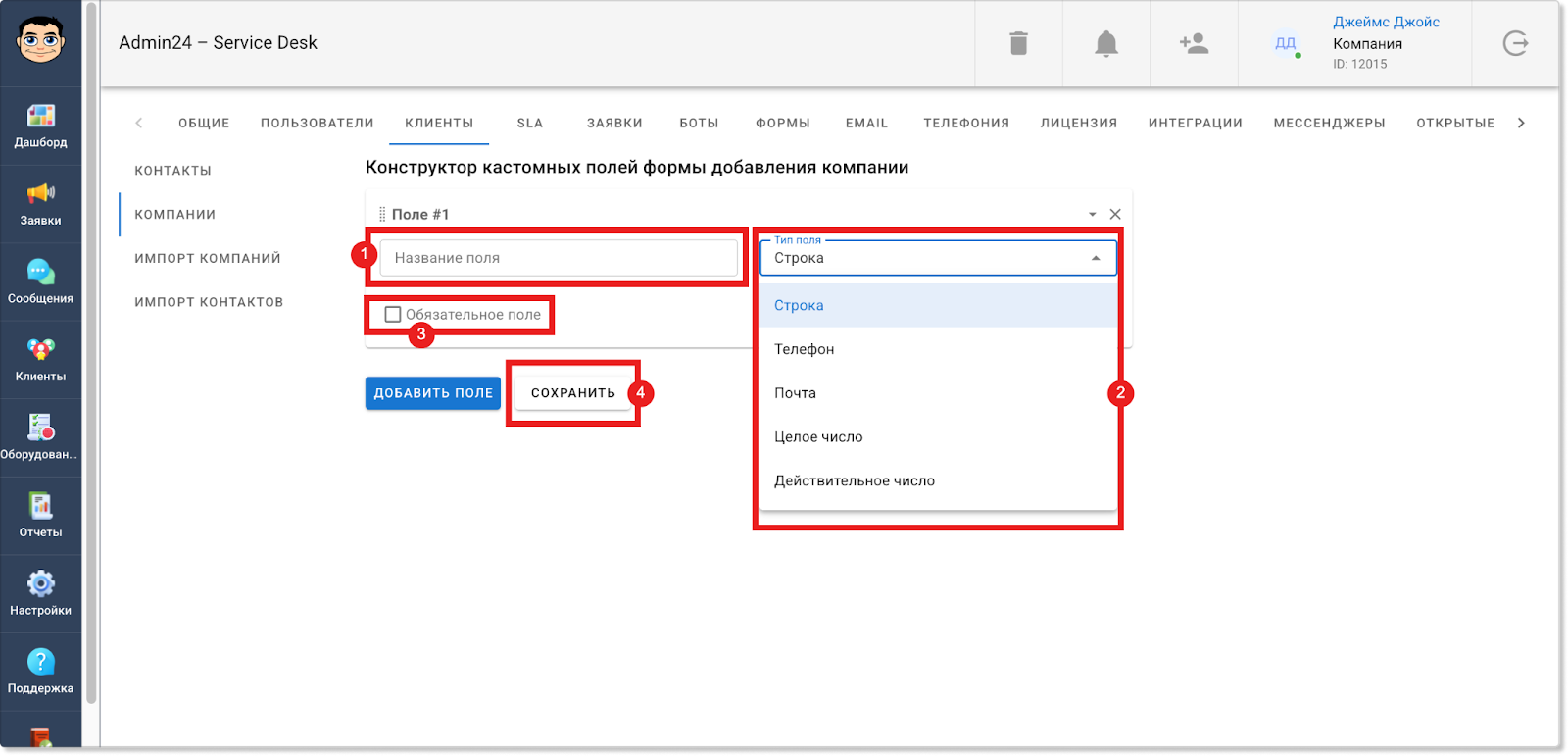Open Настройки gear icon in sidebar
1568x756 pixels.
click(40, 593)
